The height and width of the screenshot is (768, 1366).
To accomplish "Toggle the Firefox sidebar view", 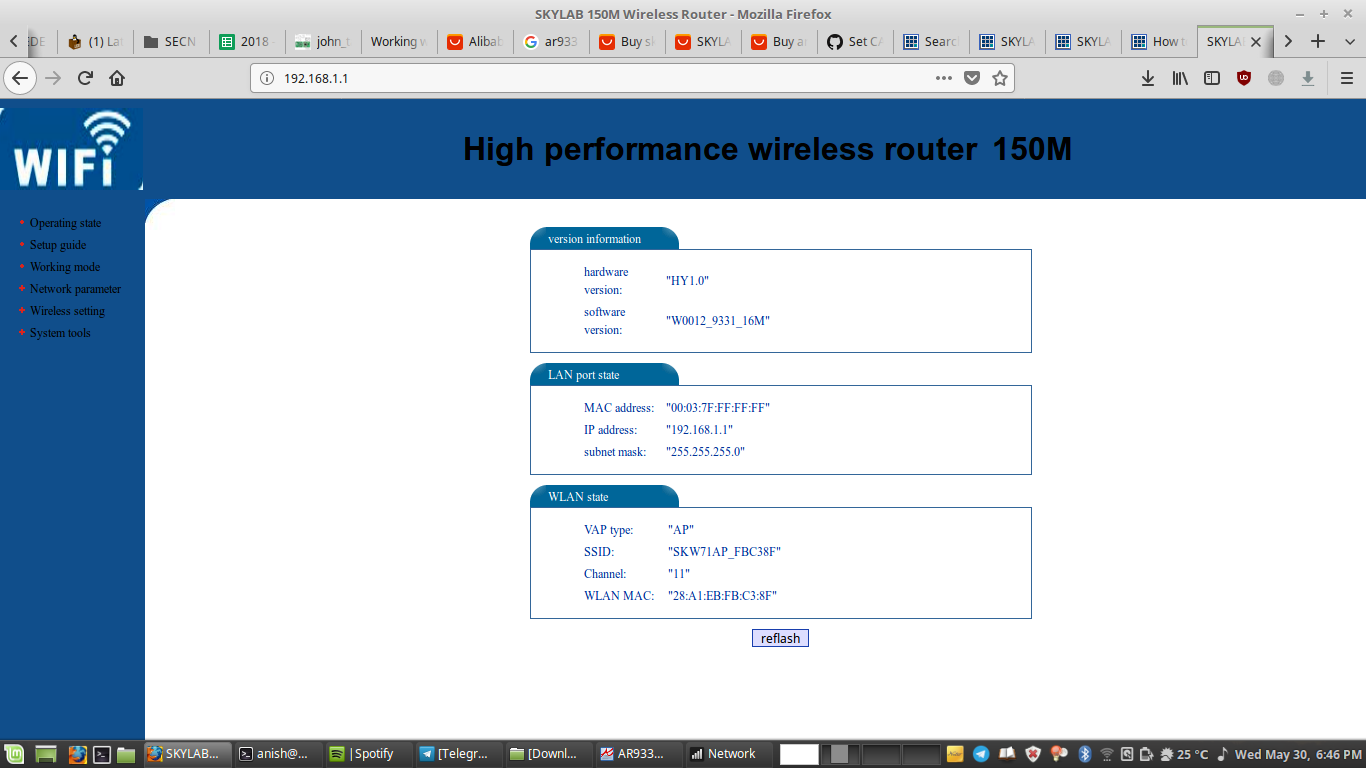I will [1212, 78].
